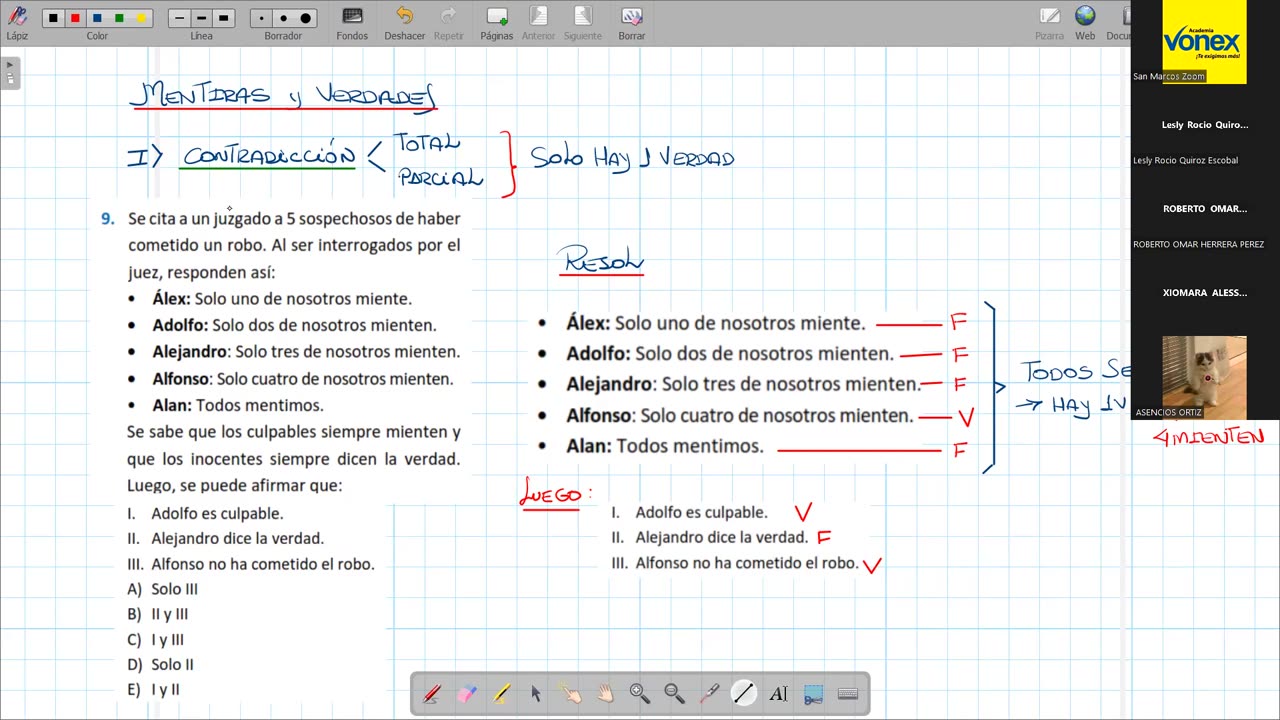The width and height of the screenshot is (1280, 720).
Task: Select the hand pan tool
Action: click(605, 693)
